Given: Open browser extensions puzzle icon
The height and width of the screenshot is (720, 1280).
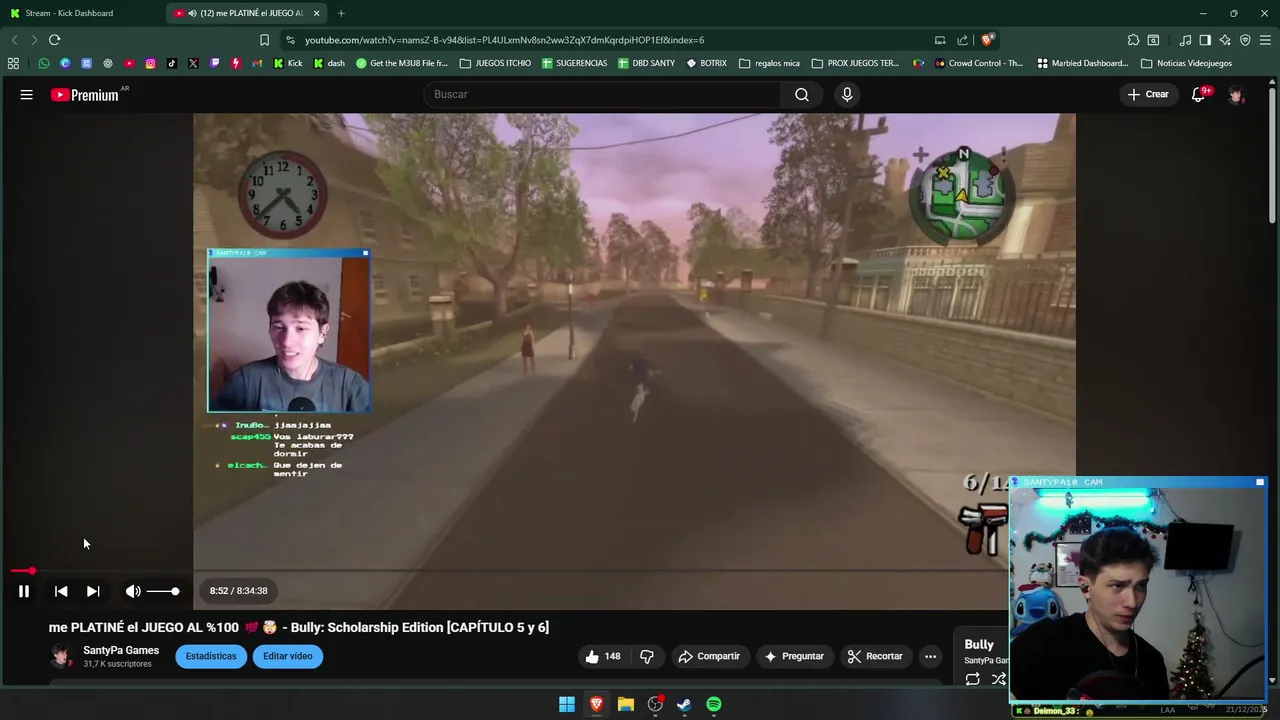Looking at the screenshot, I should (1133, 40).
